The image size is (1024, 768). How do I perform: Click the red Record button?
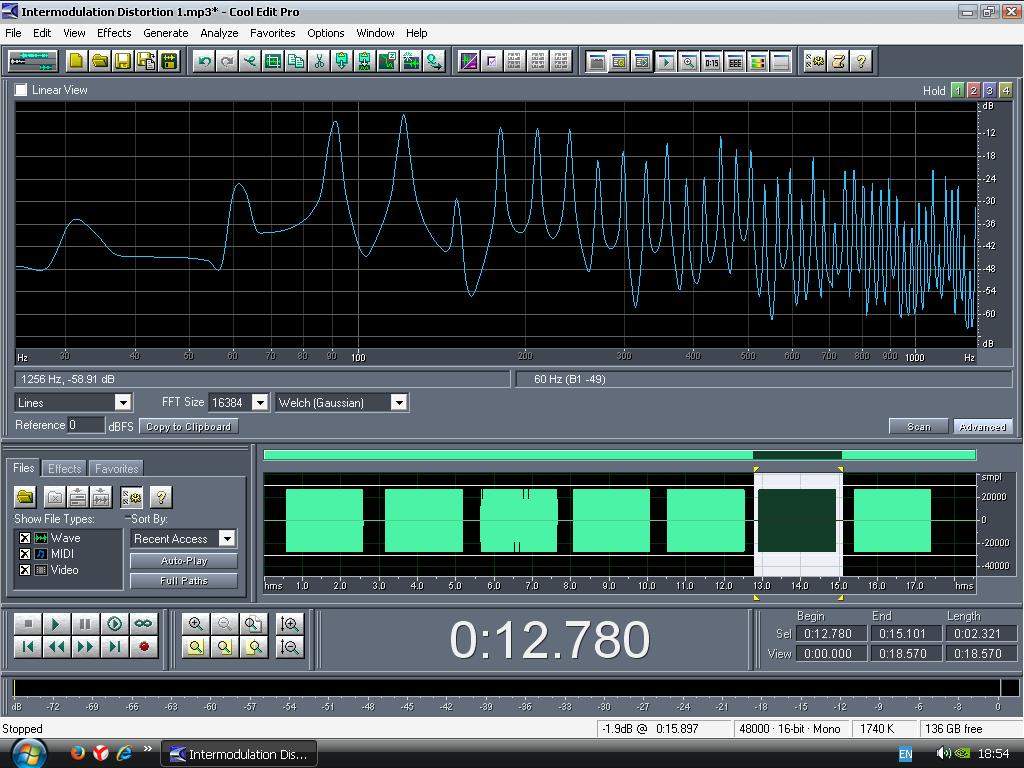[x=144, y=647]
